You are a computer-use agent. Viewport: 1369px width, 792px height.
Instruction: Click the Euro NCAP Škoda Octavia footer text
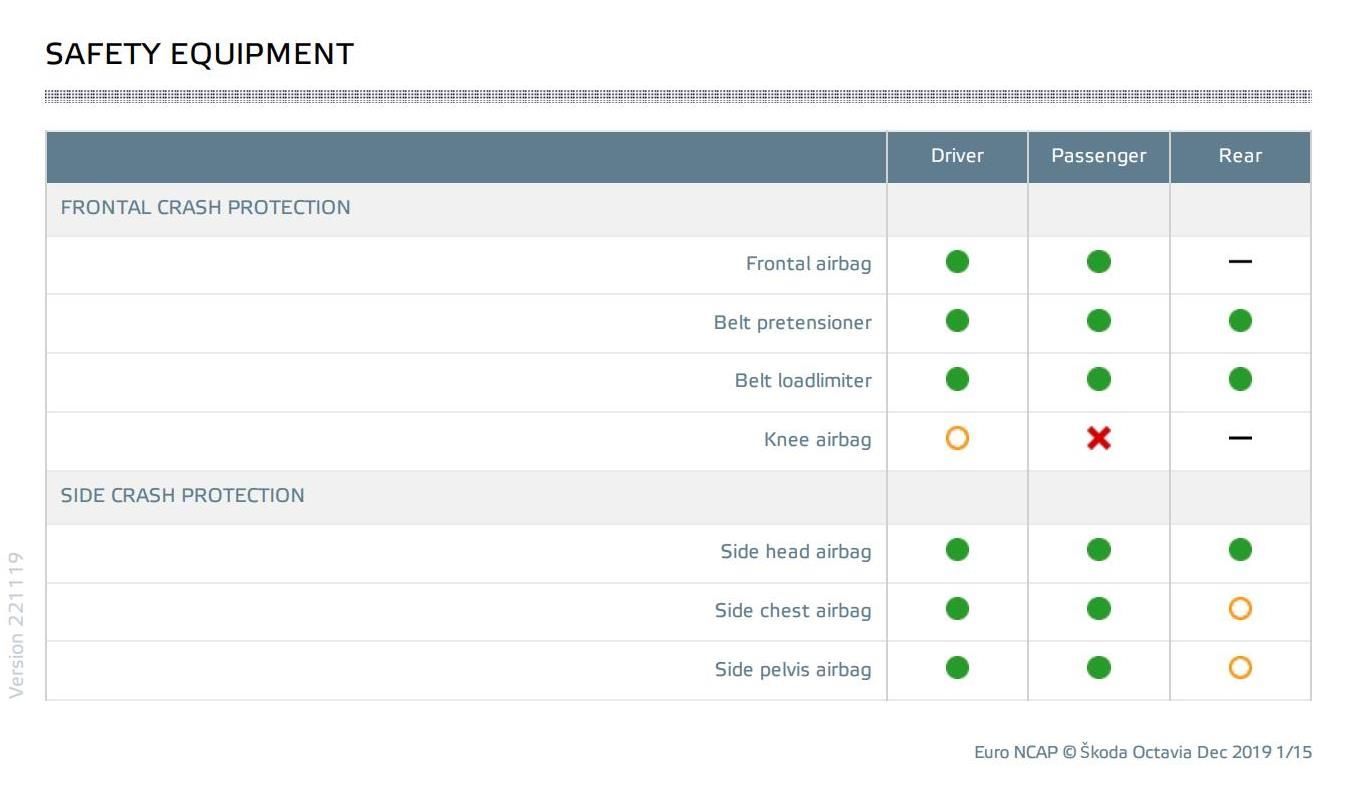tap(1143, 752)
